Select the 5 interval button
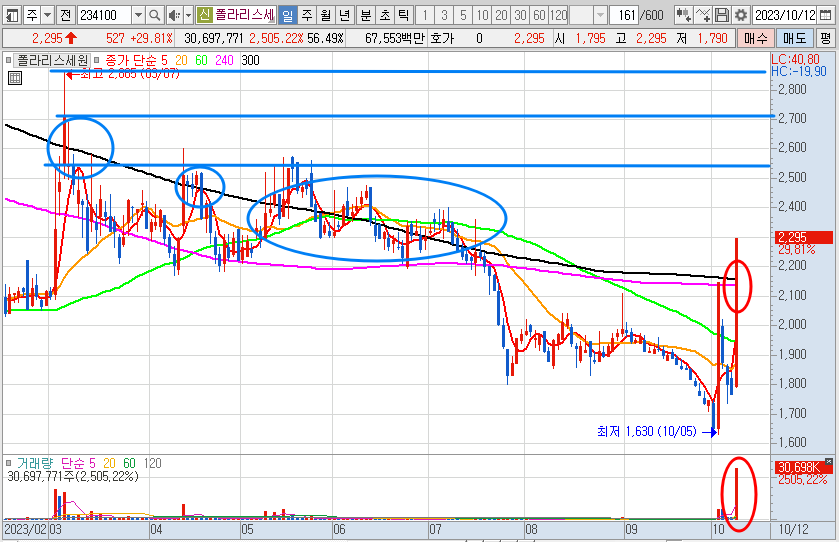 pyautogui.click(x=463, y=15)
